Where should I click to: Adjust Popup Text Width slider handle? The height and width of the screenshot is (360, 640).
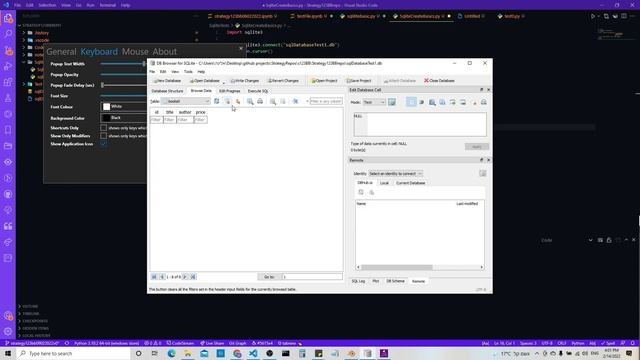(144, 64)
